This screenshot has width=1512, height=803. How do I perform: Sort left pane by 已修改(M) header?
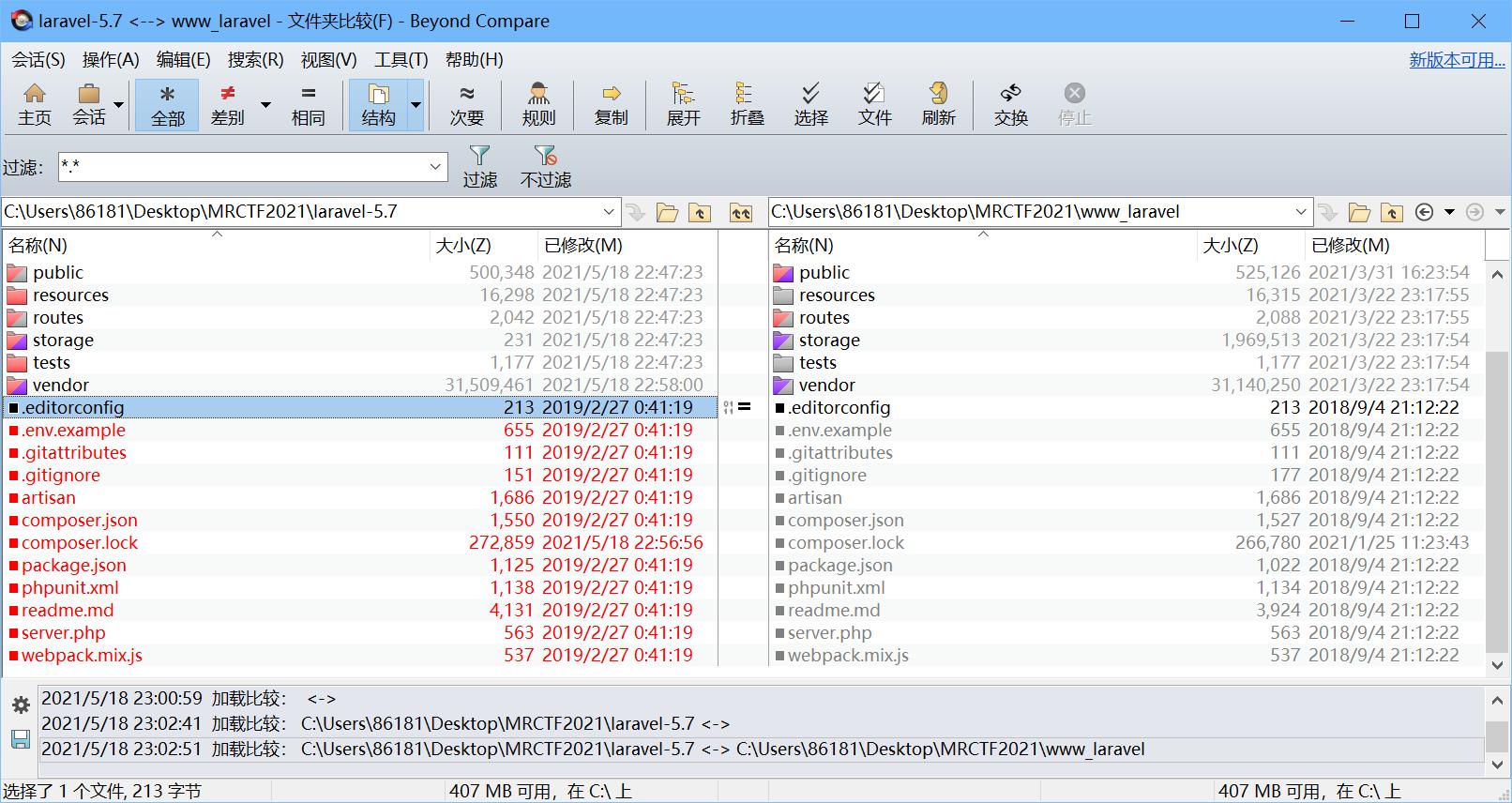point(627,246)
